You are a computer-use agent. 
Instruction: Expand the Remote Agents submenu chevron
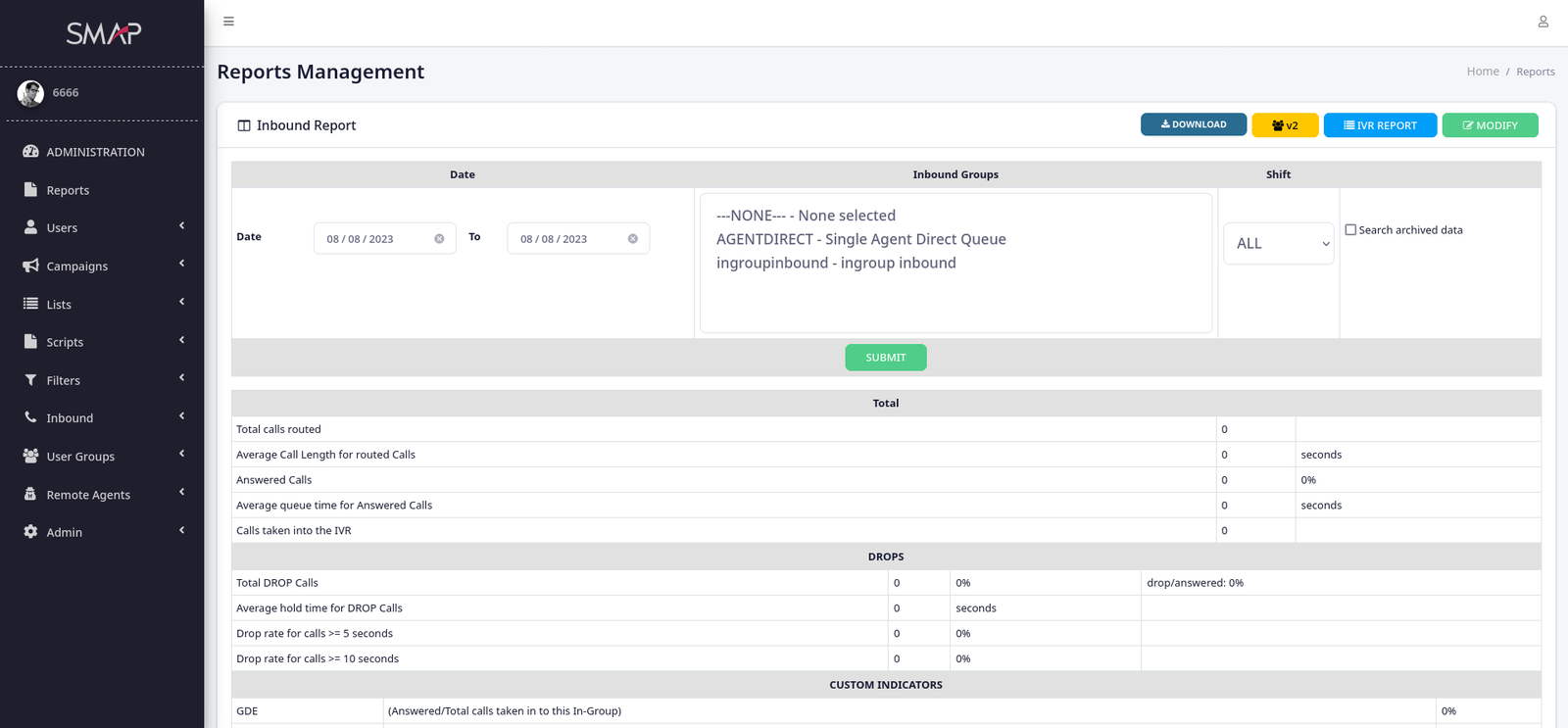(182, 492)
